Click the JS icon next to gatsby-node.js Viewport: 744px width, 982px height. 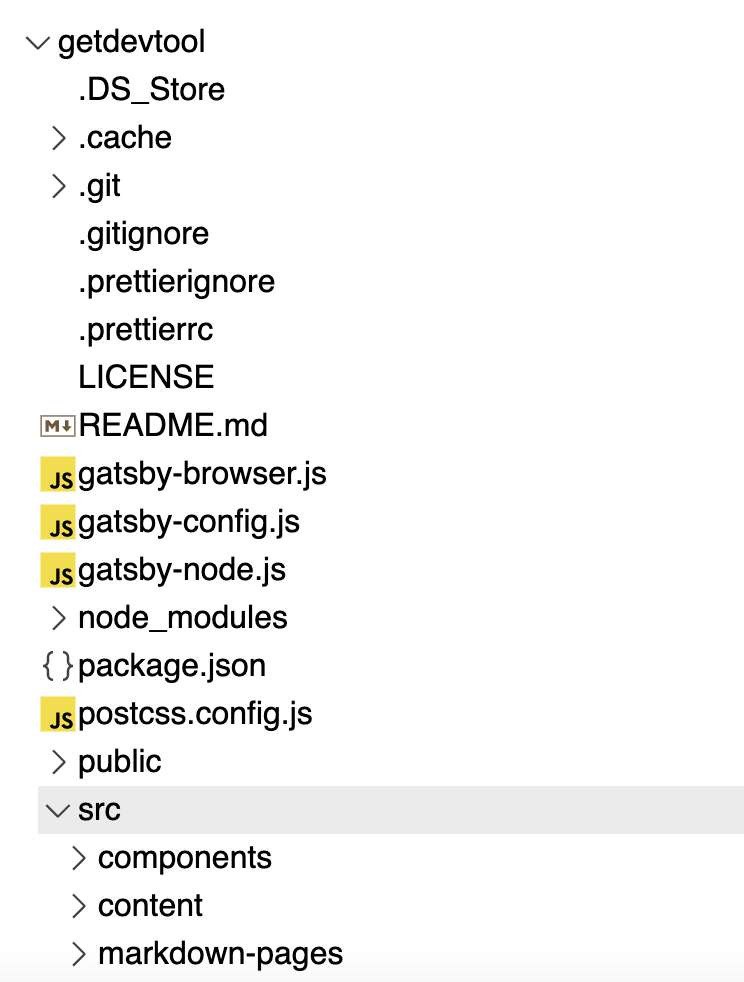point(58,569)
